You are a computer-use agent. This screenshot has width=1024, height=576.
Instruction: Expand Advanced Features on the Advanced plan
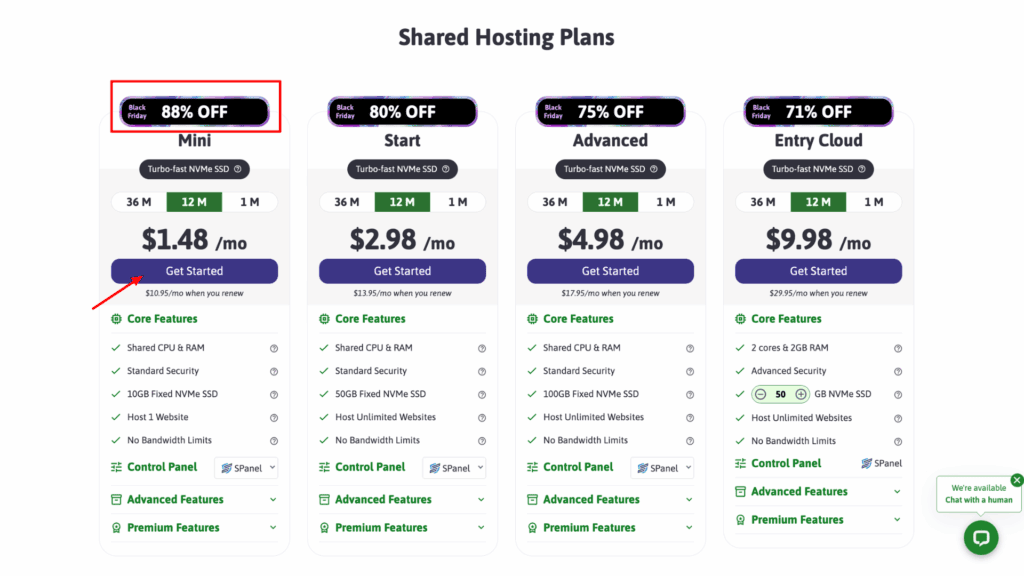608,499
